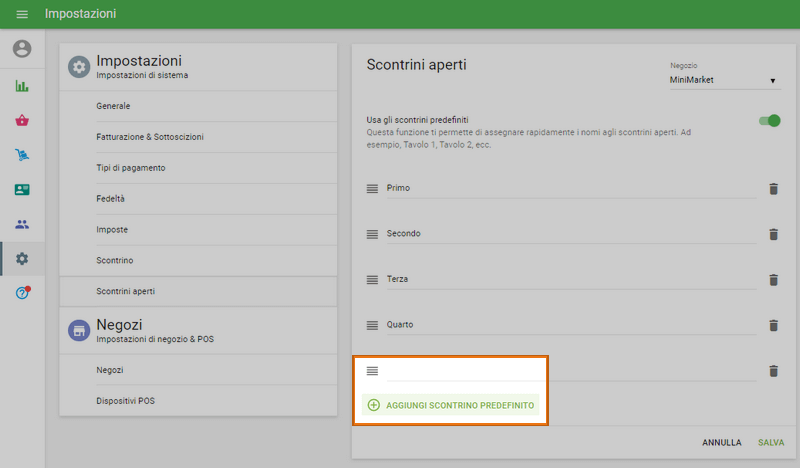This screenshot has width=800, height=468.
Task: Click the drag handle beside Secondo
Action: (x=372, y=234)
